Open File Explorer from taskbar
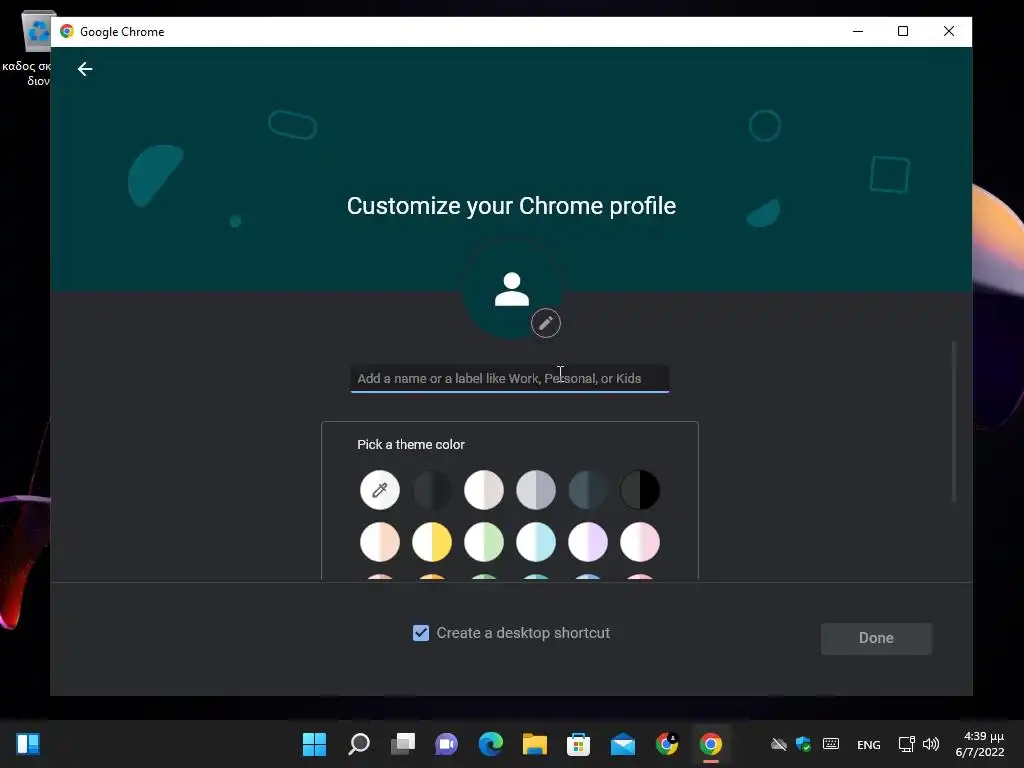 pyautogui.click(x=534, y=744)
